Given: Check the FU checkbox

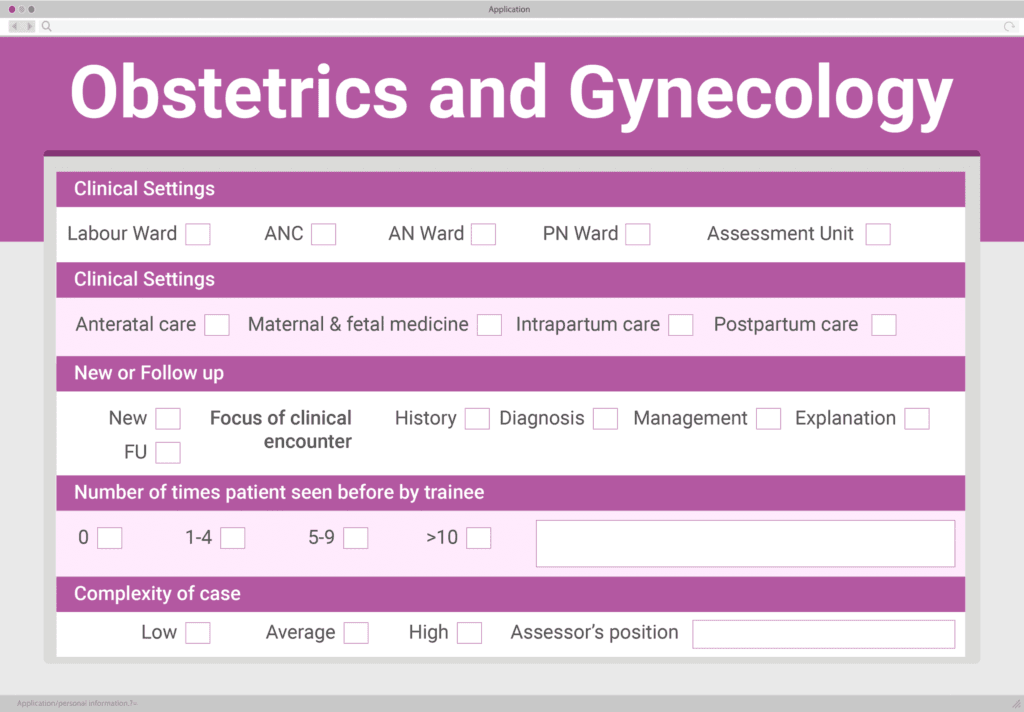Looking at the screenshot, I should pos(168,452).
